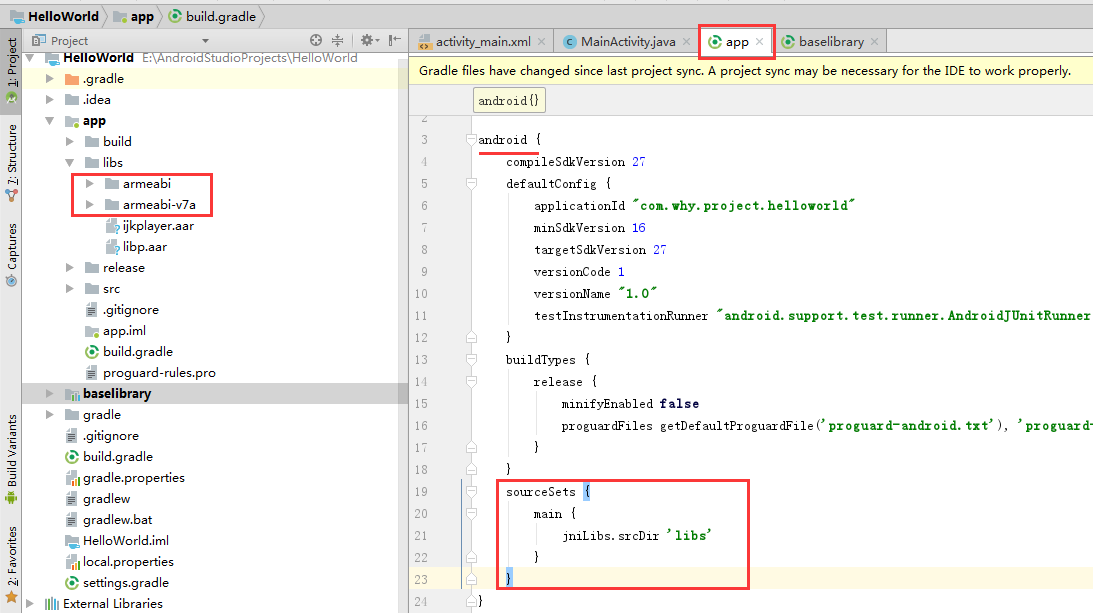Fold the main block at line 20
Image resolution: width=1093 pixels, height=613 pixels.
click(x=471, y=513)
